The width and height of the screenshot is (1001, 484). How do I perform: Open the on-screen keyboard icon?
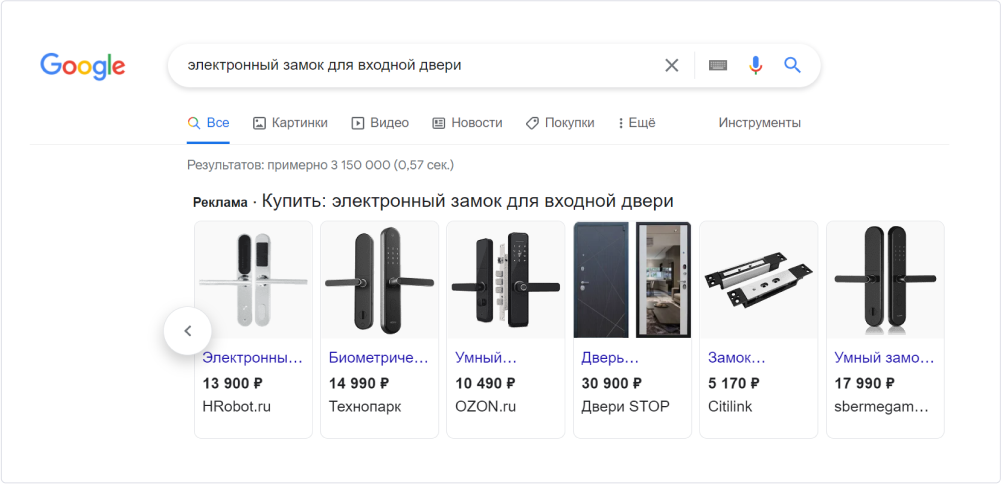(x=718, y=65)
